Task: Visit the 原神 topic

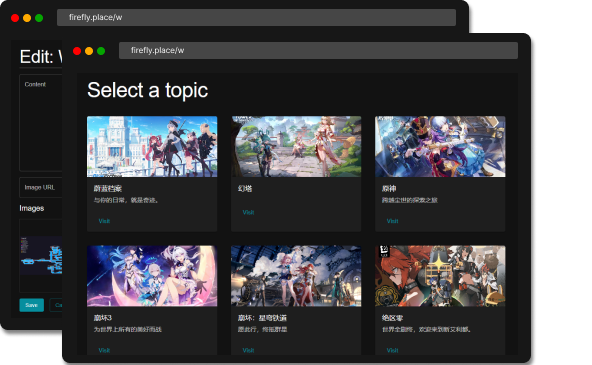Action: coord(393,221)
